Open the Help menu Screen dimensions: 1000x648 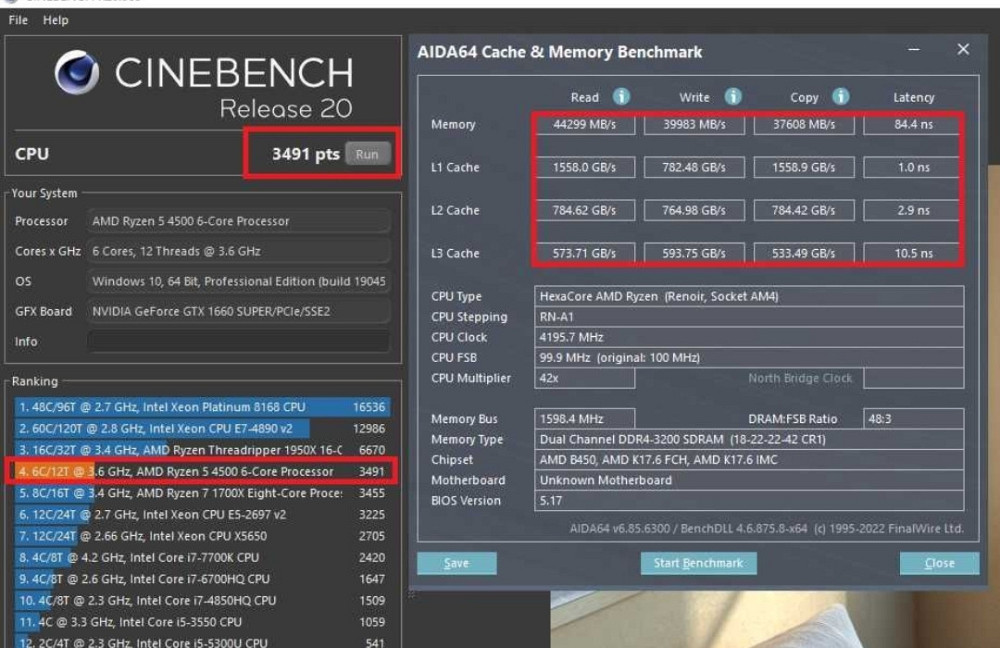(55, 20)
